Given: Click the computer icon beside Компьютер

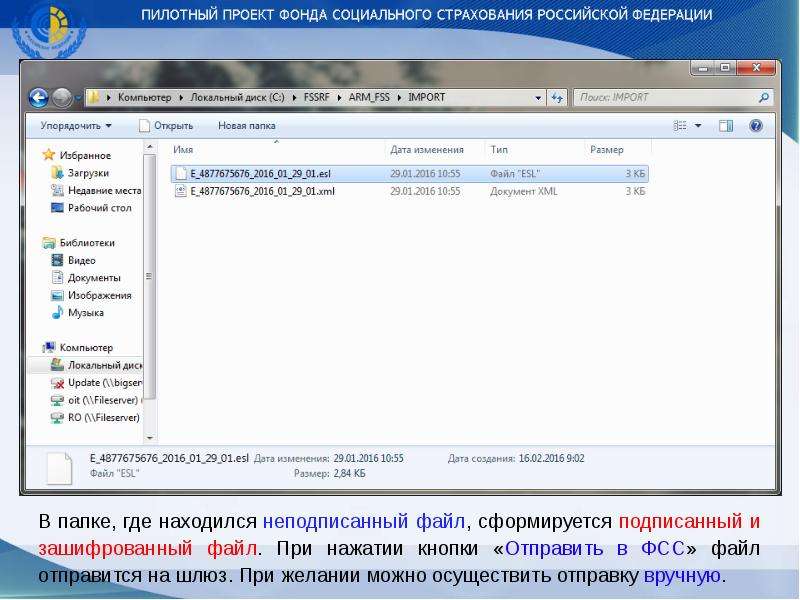Looking at the screenshot, I should pyautogui.click(x=48, y=347).
